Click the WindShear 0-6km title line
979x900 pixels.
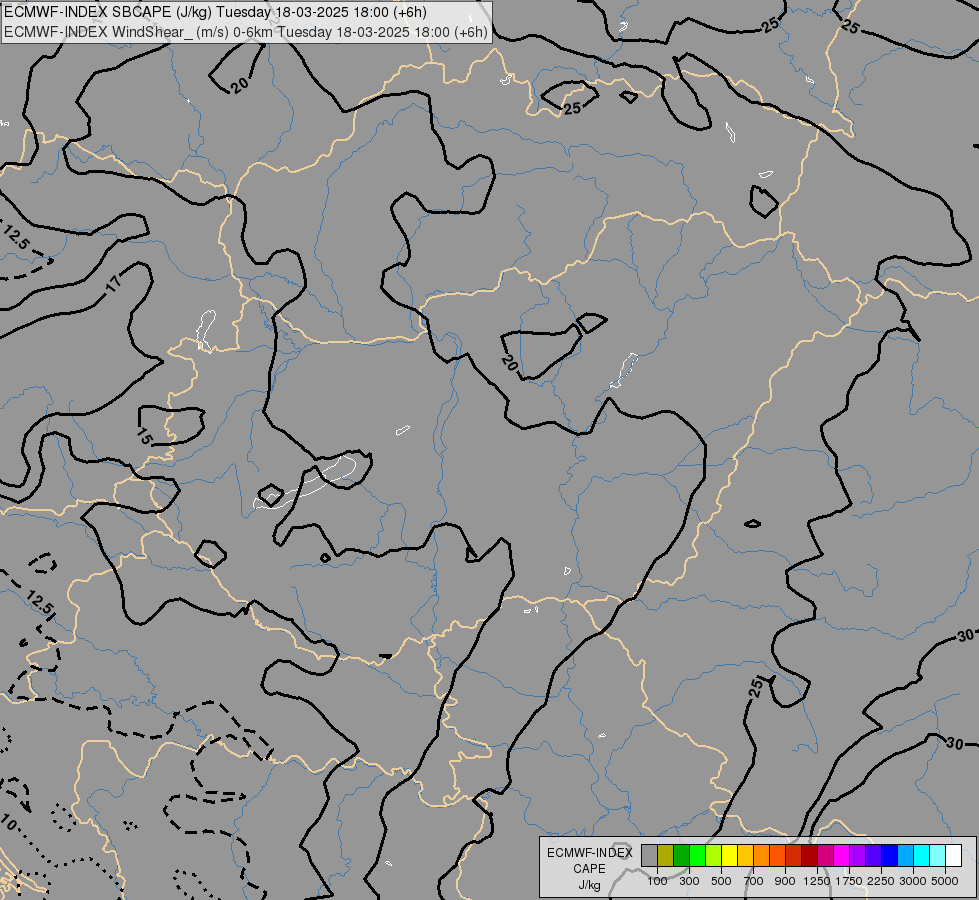[245, 32]
